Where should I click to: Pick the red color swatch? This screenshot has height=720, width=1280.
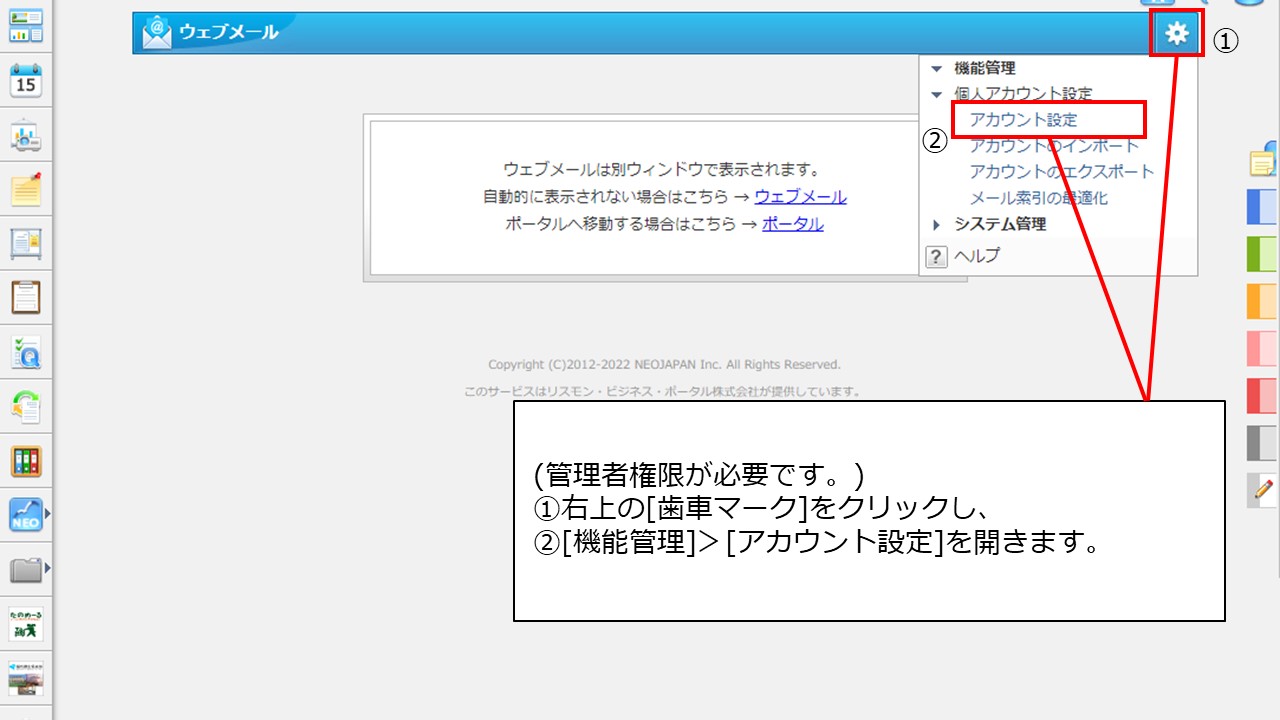click(1262, 395)
